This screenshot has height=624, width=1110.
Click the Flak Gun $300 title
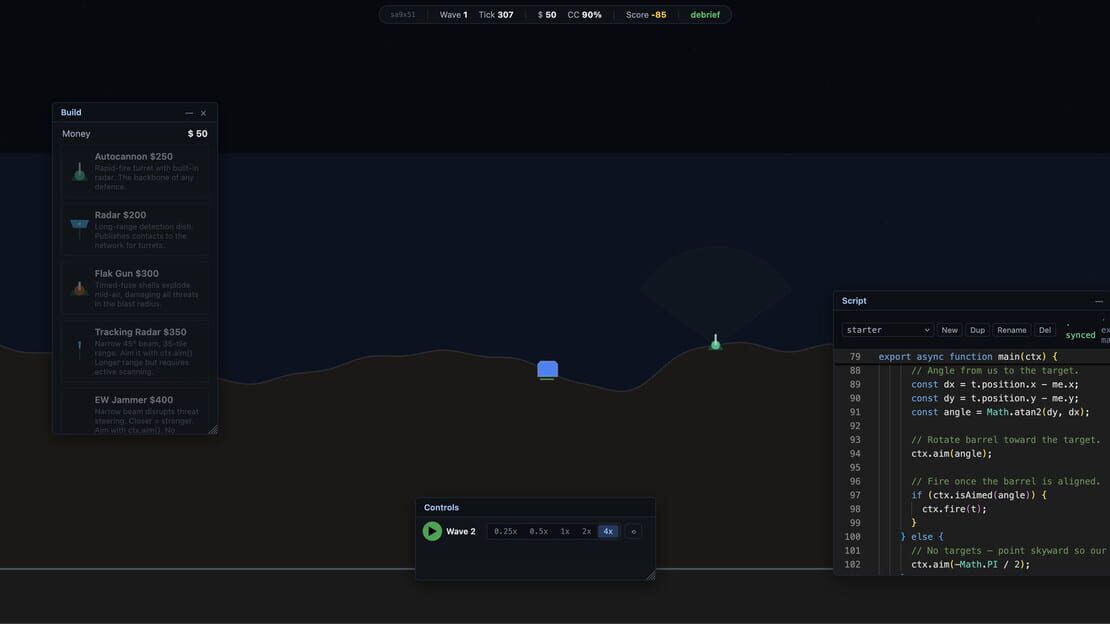127,273
